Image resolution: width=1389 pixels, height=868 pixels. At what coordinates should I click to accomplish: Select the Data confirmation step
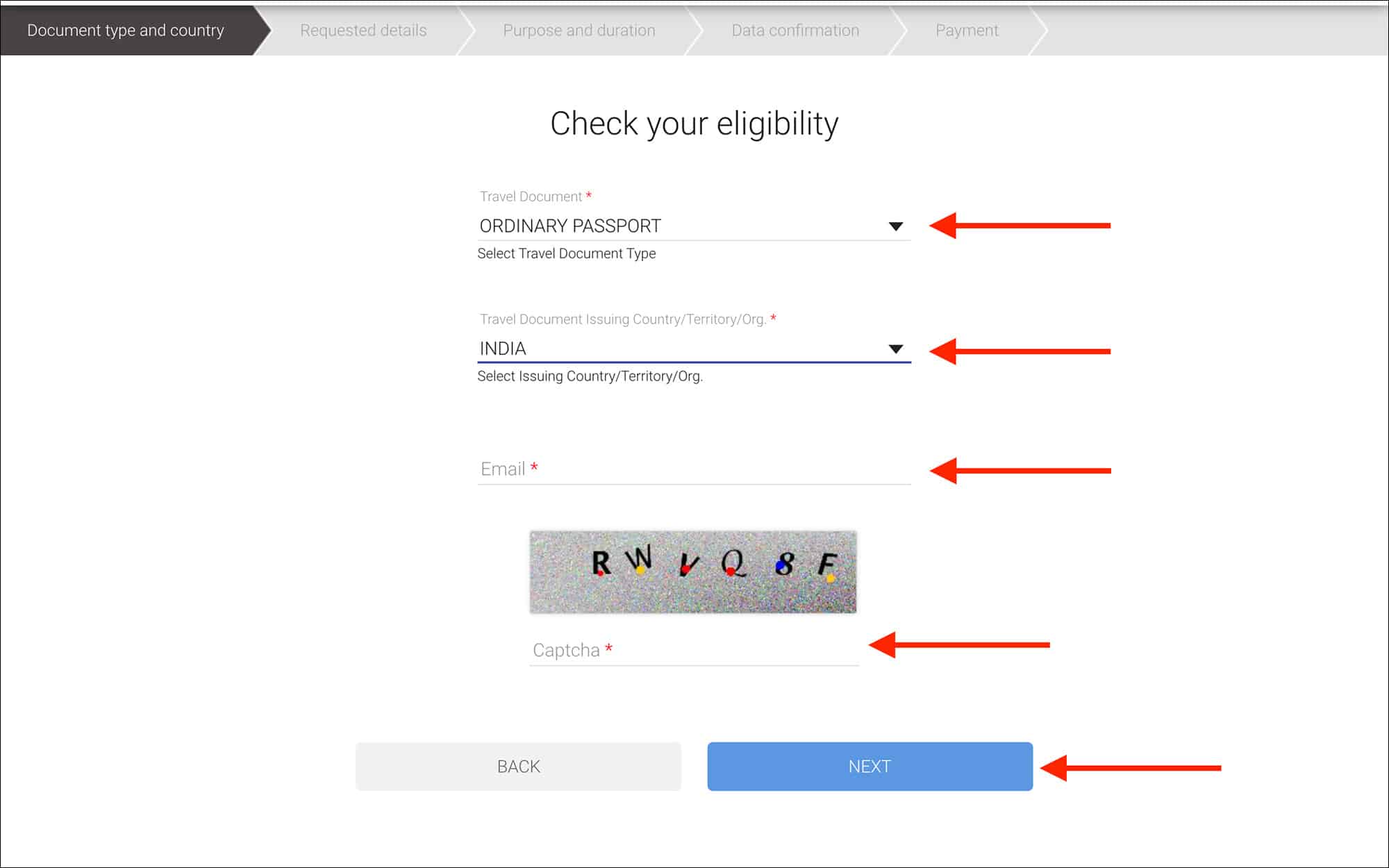pyautogui.click(x=795, y=31)
